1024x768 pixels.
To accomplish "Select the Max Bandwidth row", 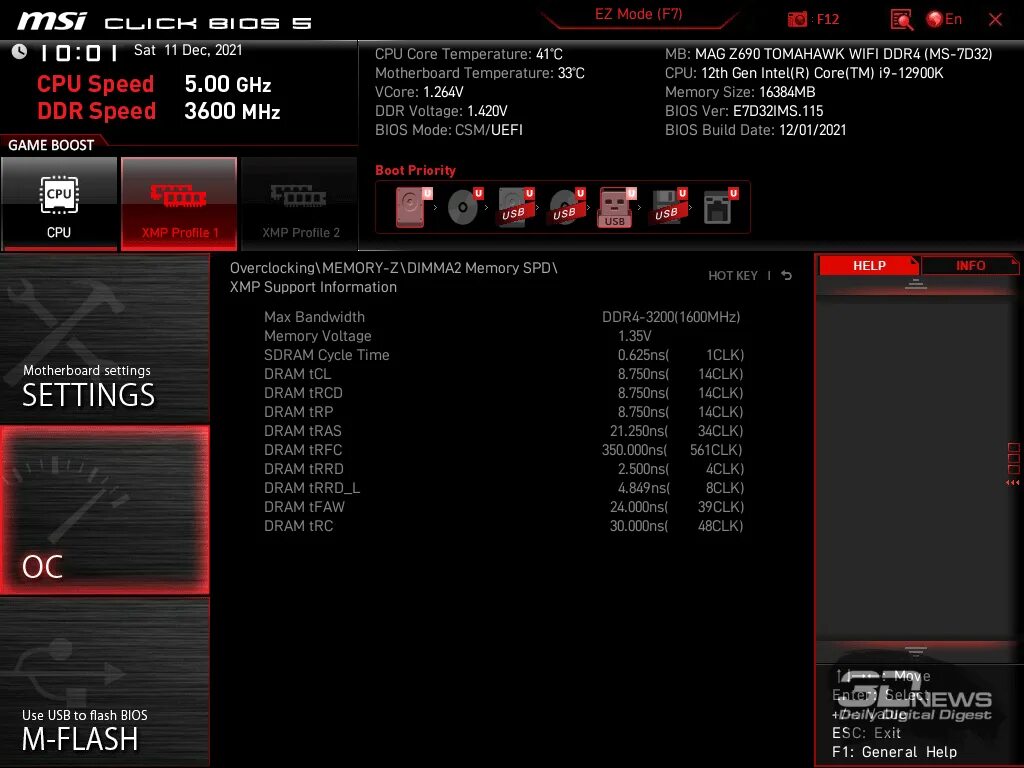I will 504,317.
